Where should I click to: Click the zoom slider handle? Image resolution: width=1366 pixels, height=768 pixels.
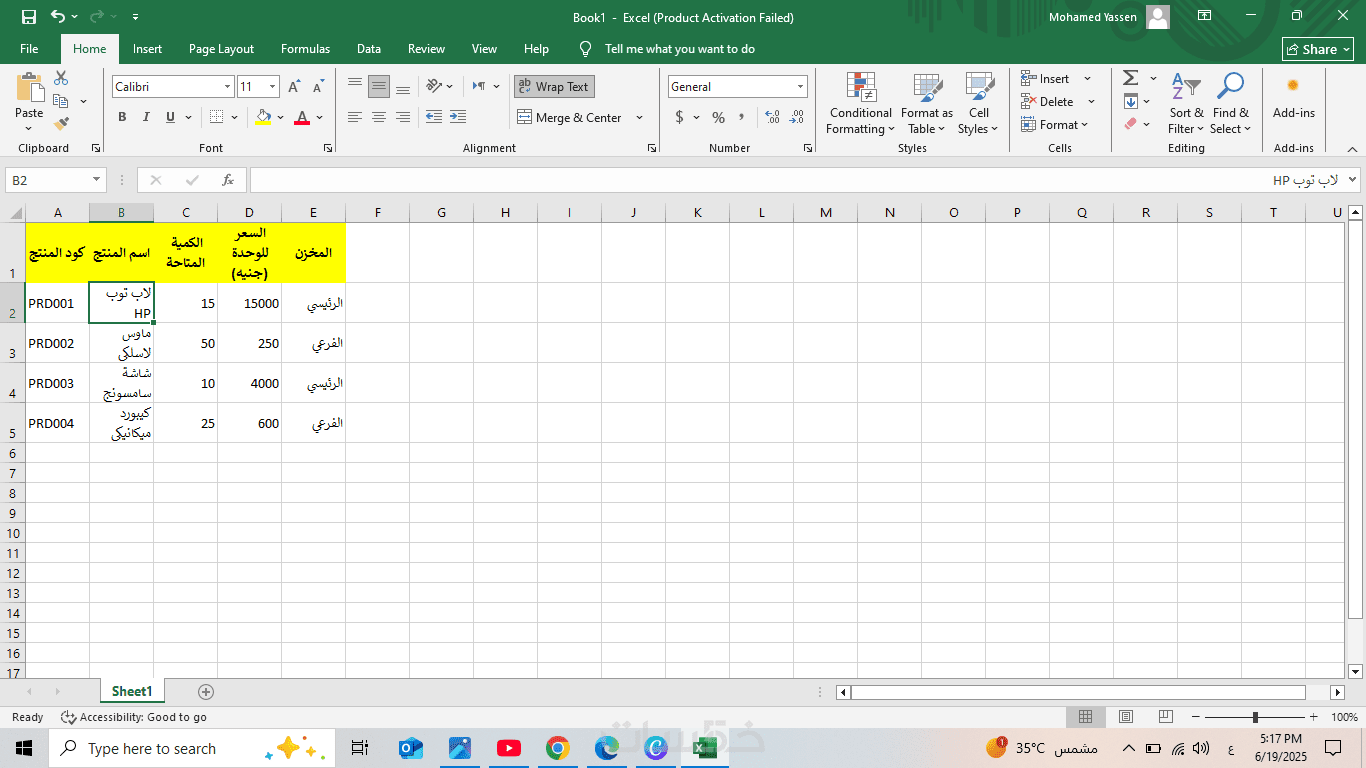pyautogui.click(x=1255, y=717)
